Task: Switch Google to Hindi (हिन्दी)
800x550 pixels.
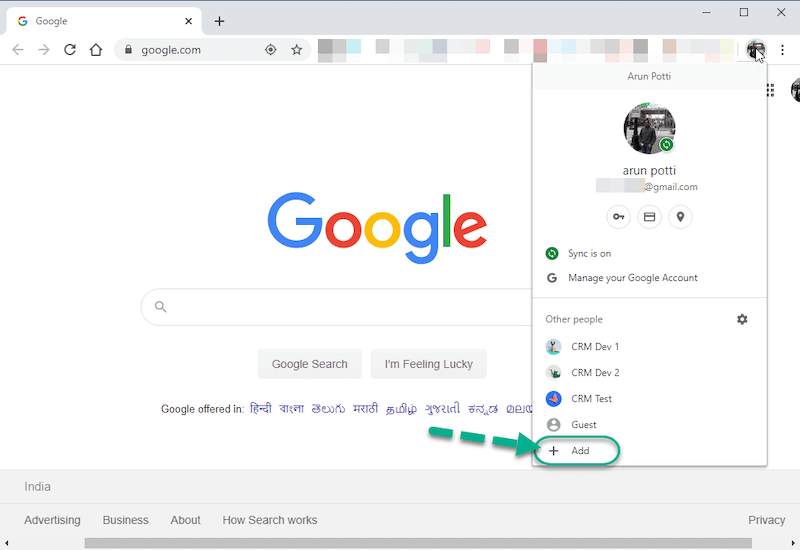Action: tap(261, 409)
